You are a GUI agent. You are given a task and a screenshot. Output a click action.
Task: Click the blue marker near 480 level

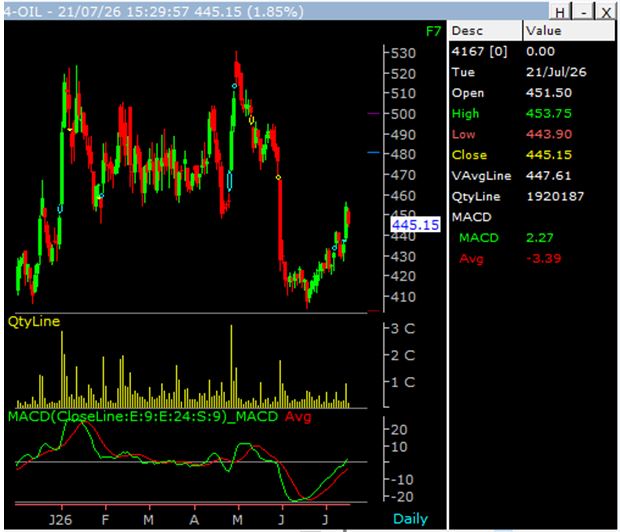[x=373, y=152]
